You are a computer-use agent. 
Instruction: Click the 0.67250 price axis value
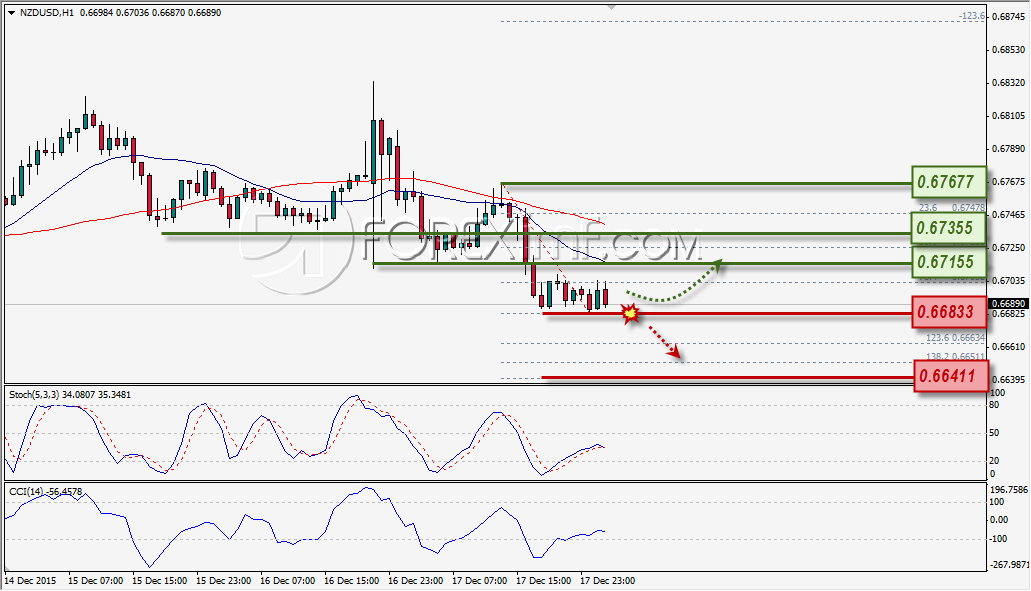coord(1008,248)
